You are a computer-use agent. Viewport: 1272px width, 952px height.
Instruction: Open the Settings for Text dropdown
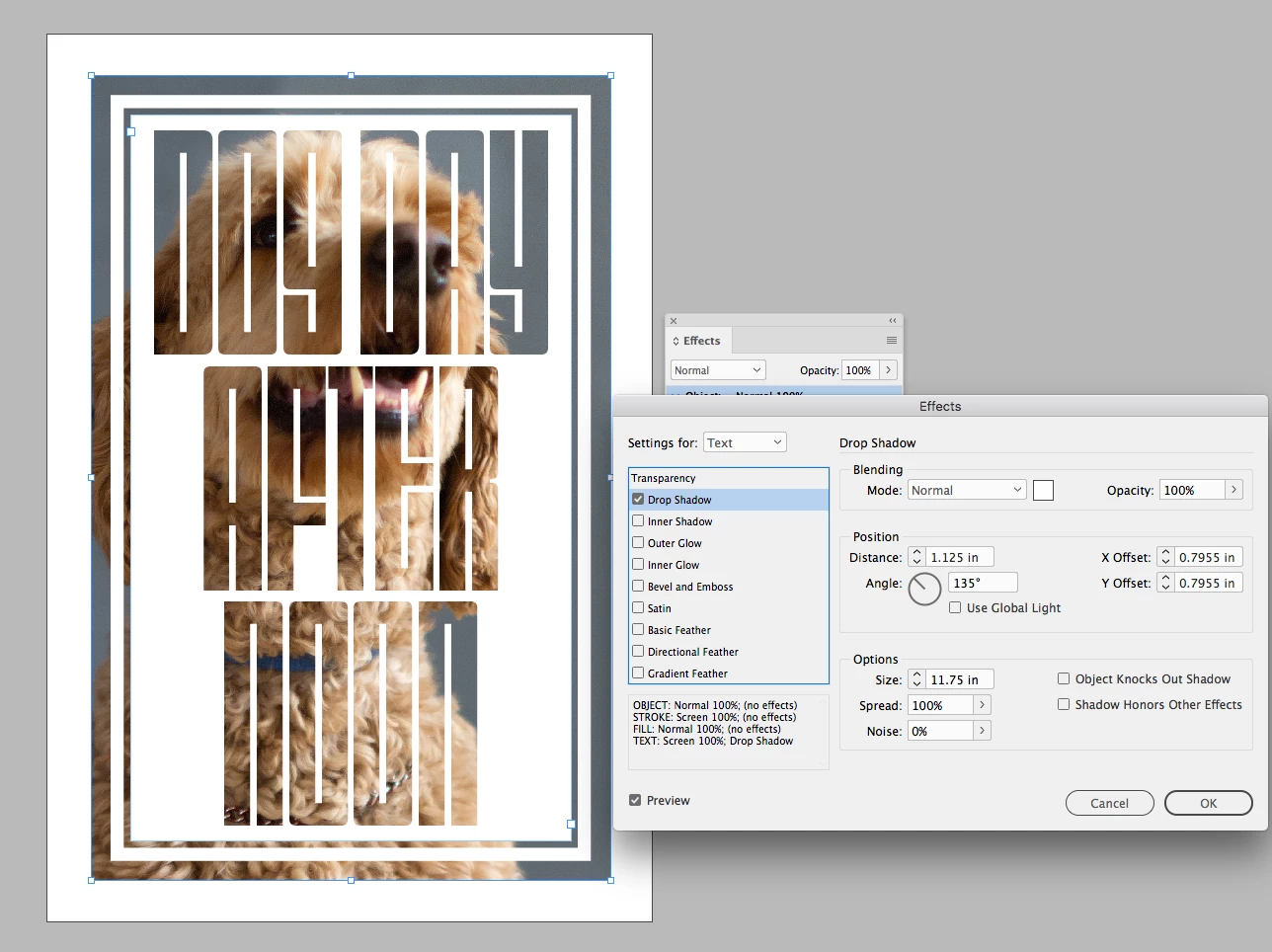(x=745, y=442)
